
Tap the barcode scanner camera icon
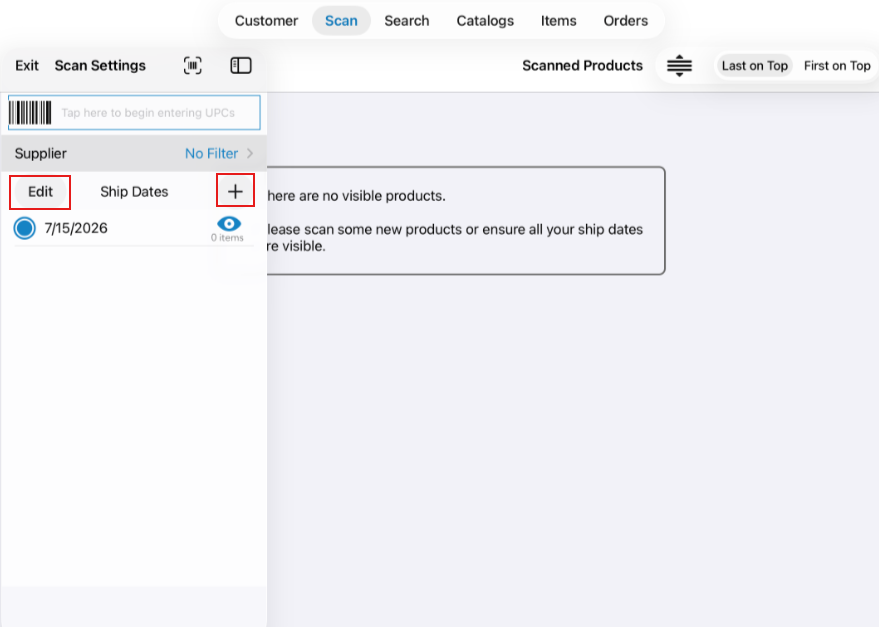(193, 66)
